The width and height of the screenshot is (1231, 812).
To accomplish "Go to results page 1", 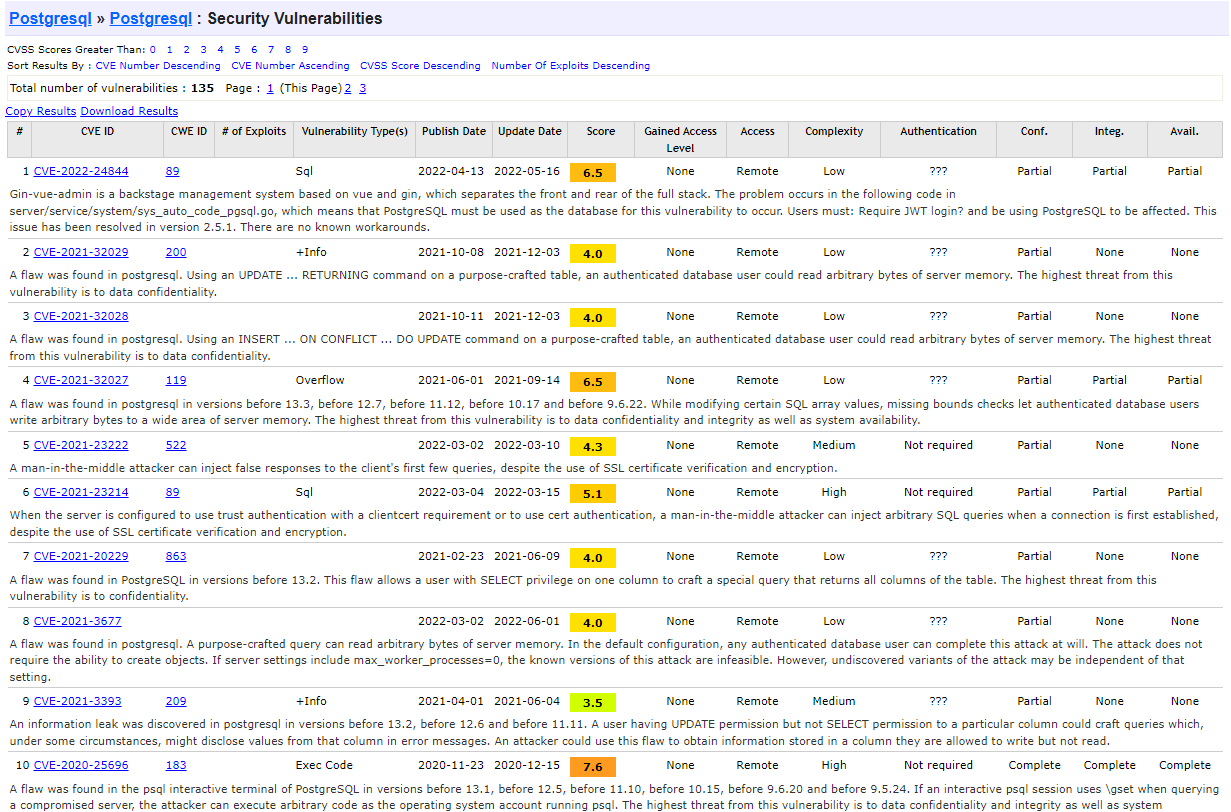I will [x=270, y=88].
